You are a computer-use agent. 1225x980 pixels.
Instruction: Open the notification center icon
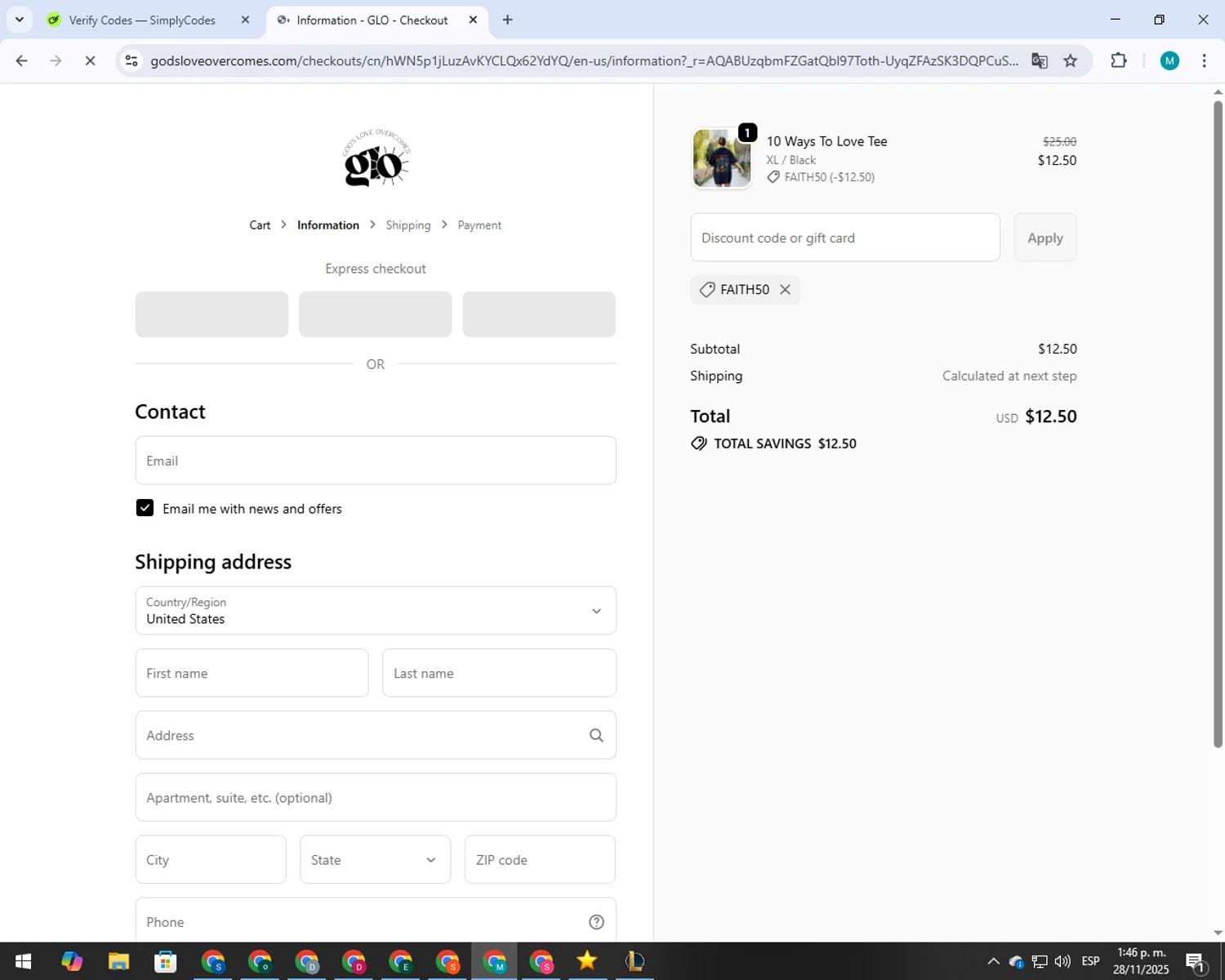click(x=1196, y=961)
